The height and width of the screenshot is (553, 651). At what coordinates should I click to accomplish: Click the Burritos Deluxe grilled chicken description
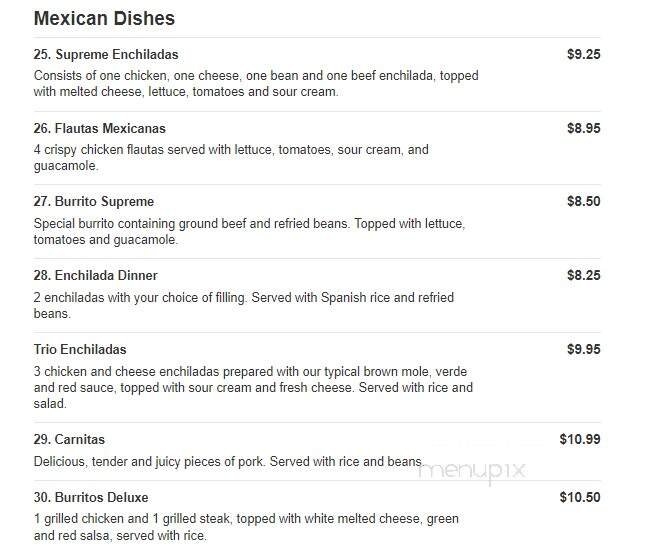click(245, 527)
